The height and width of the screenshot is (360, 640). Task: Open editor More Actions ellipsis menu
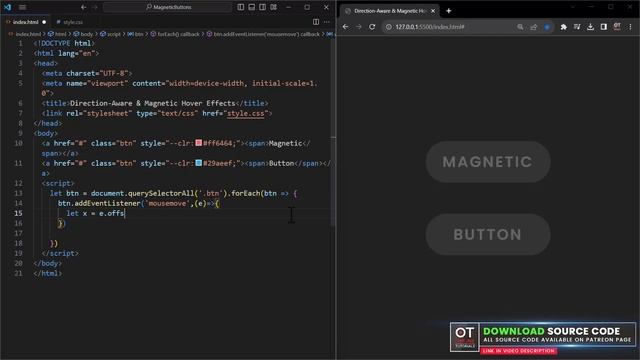click(x=327, y=22)
